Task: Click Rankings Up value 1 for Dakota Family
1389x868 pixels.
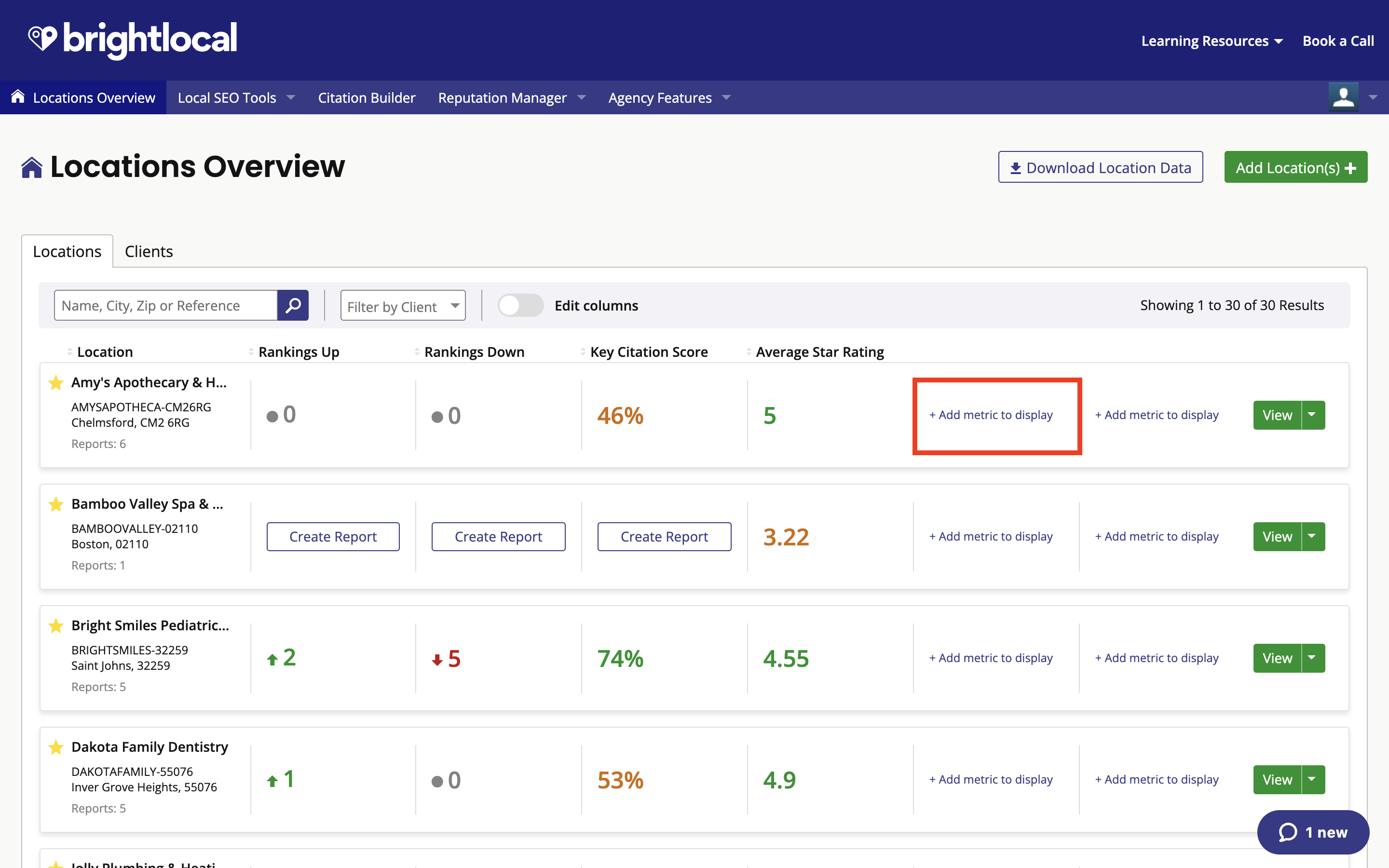Action: [281, 780]
